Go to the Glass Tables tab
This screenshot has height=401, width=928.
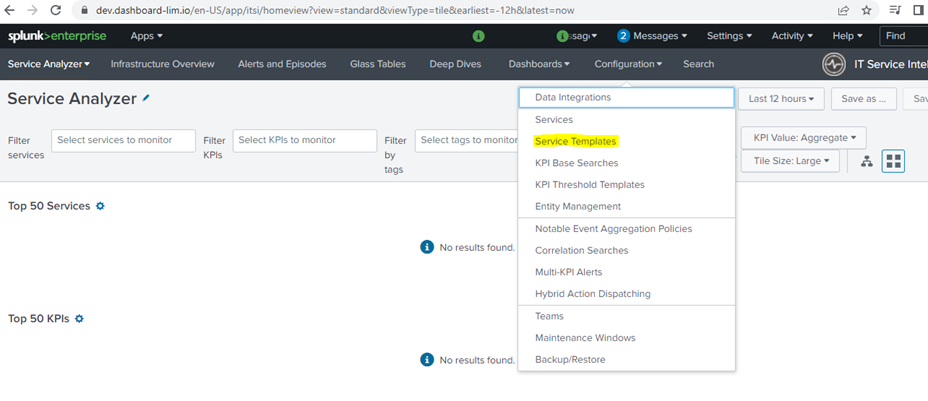[377, 64]
